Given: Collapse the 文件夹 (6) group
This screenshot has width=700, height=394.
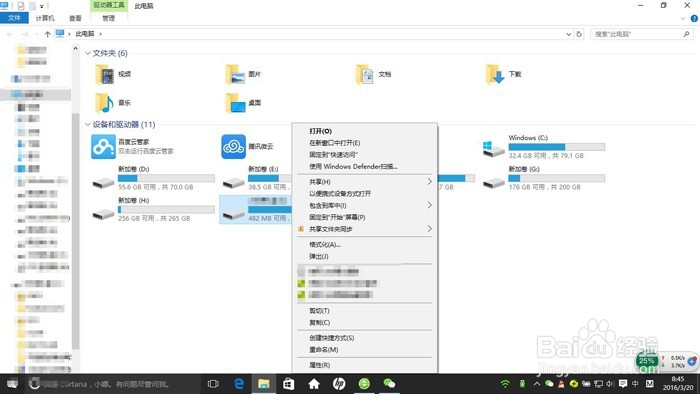Looking at the screenshot, I should [88, 53].
